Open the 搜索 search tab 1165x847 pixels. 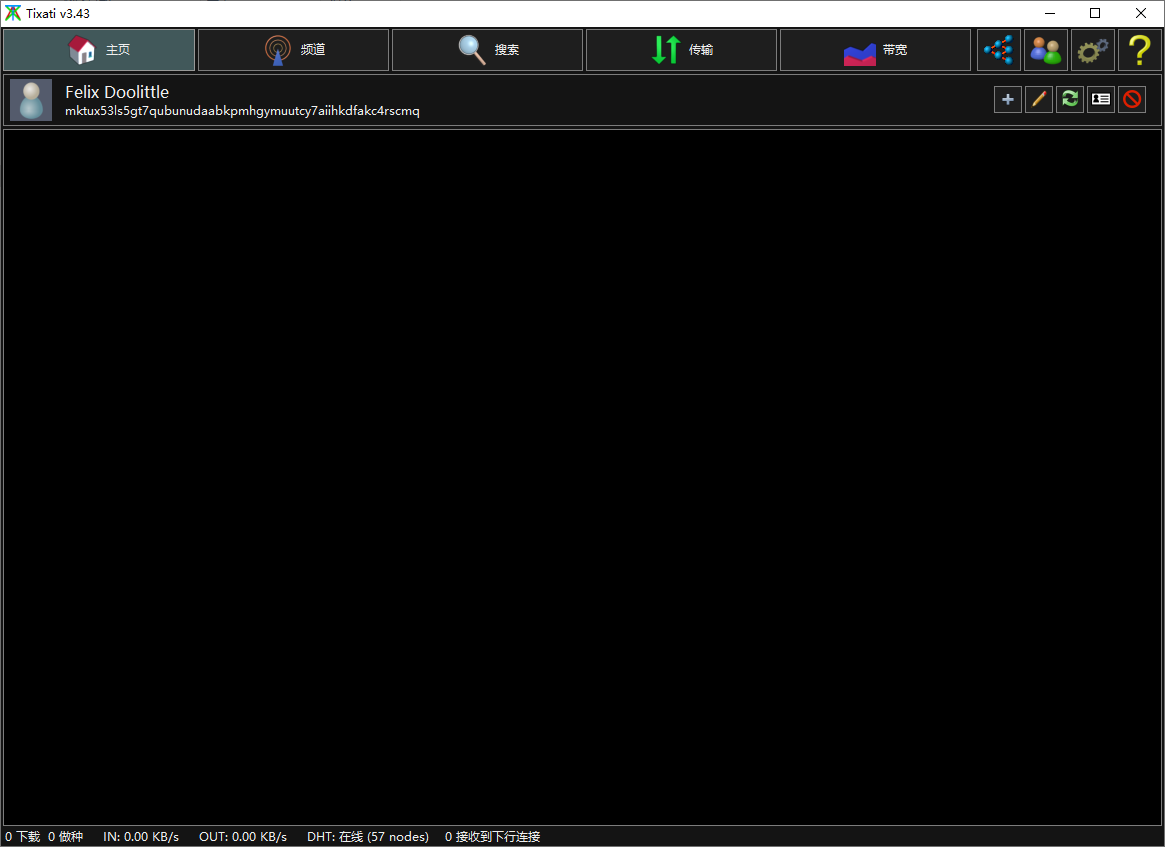(487, 50)
